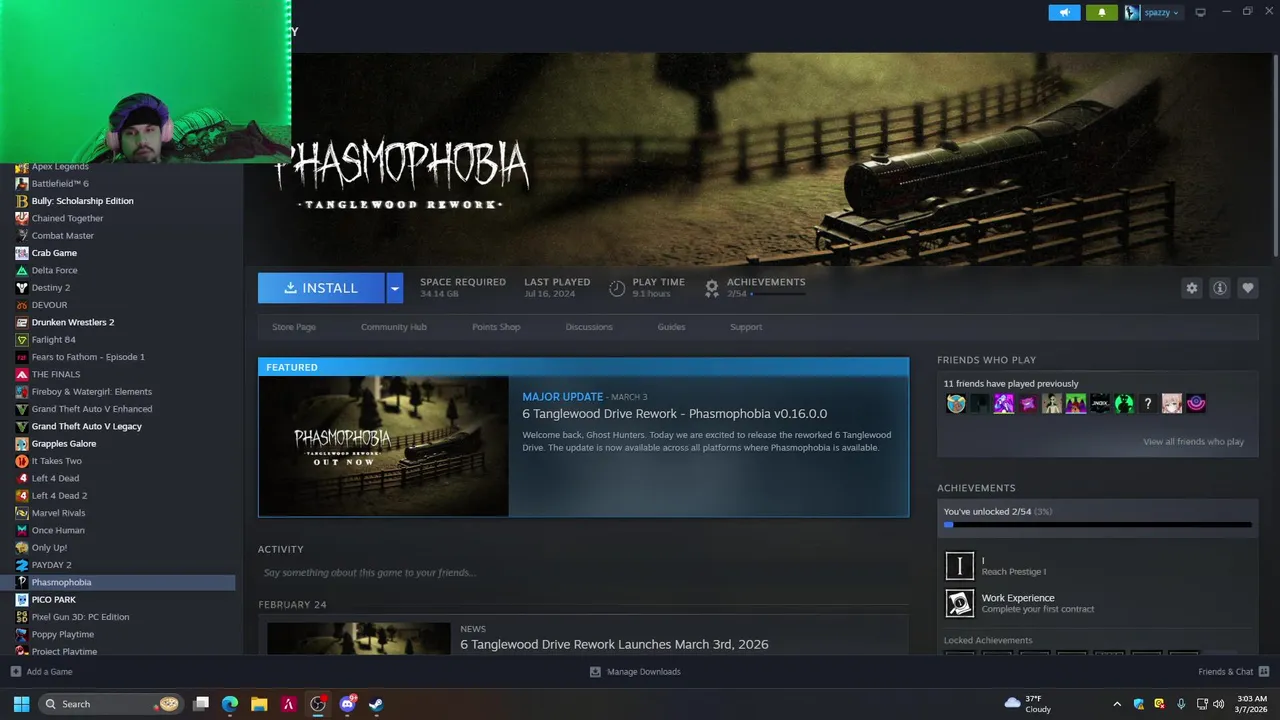
Task: Click THE FINALS icon in library
Action: click(x=22, y=374)
